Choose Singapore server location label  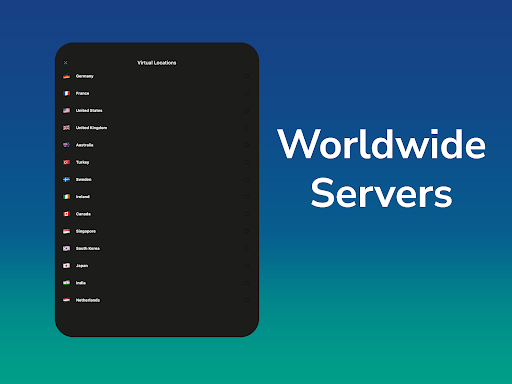[86, 231]
